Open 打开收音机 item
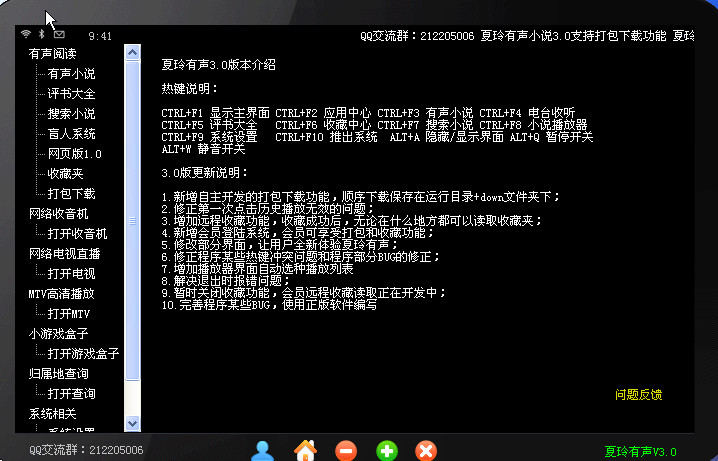The height and width of the screenshot is (461, 718). 77,234
